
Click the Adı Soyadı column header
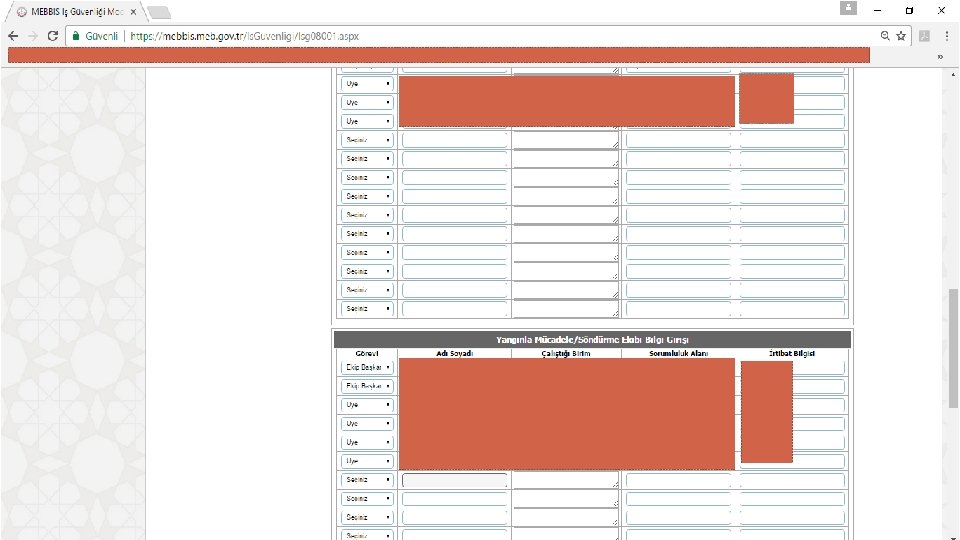(x=454, y=353)
